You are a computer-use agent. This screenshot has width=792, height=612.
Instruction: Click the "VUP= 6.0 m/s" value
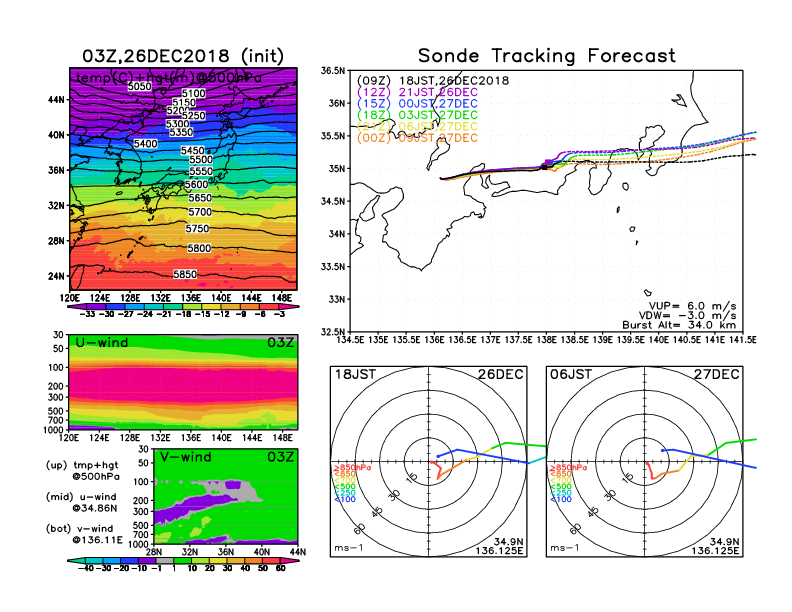(x=692, y=306)
